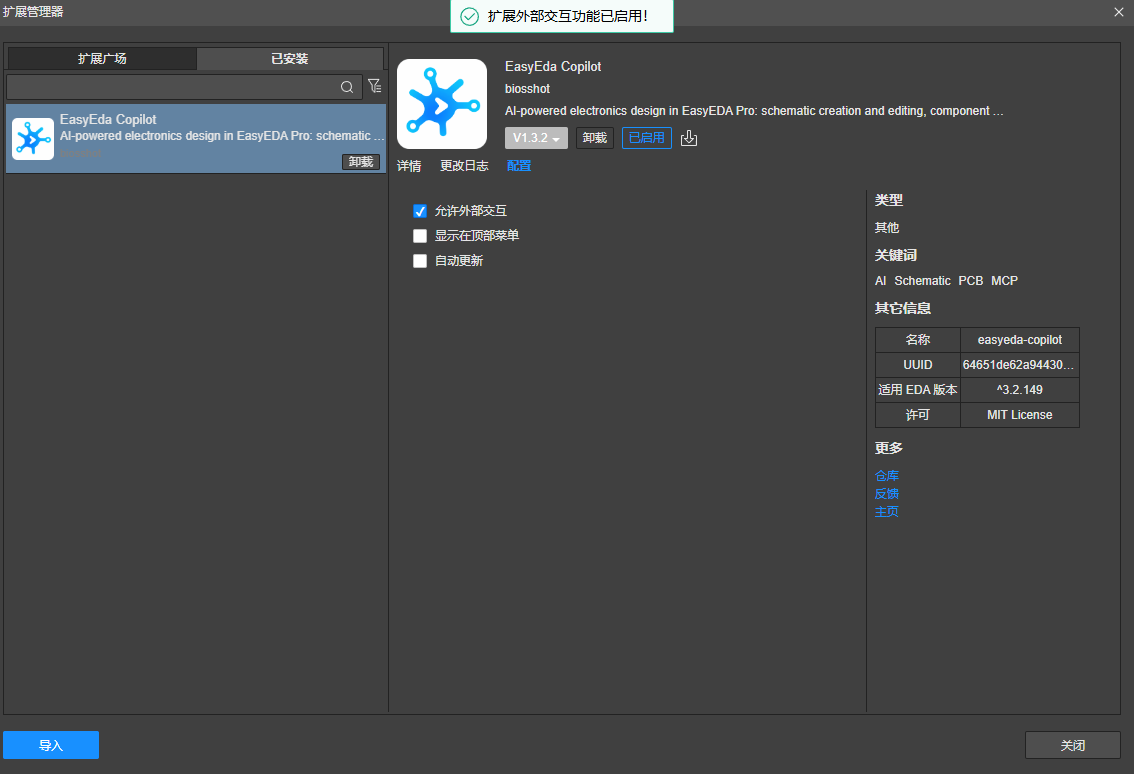Image resolution: width=1134 pixels, height=774 pixels.
Task: Open the 反馈 link
Action: pyautogui.click(x=887, y=494)
